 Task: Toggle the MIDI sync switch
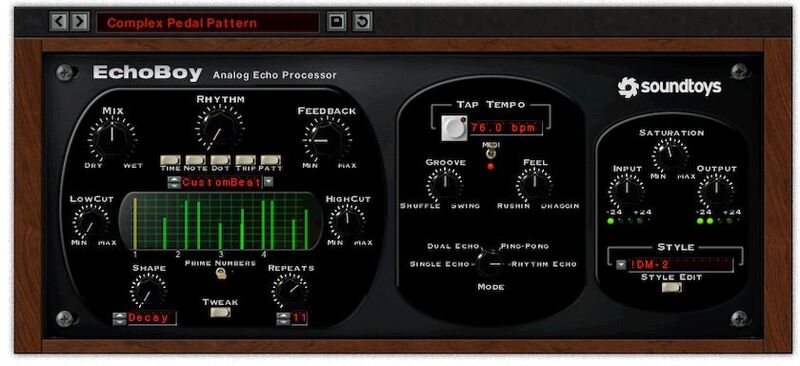pos(491,152)
